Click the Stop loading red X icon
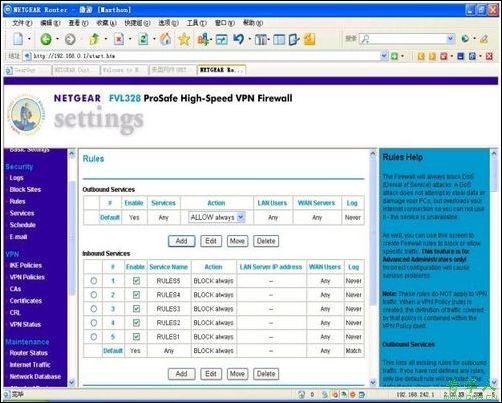This screenshot has height=403, width=502. [119, 39]
